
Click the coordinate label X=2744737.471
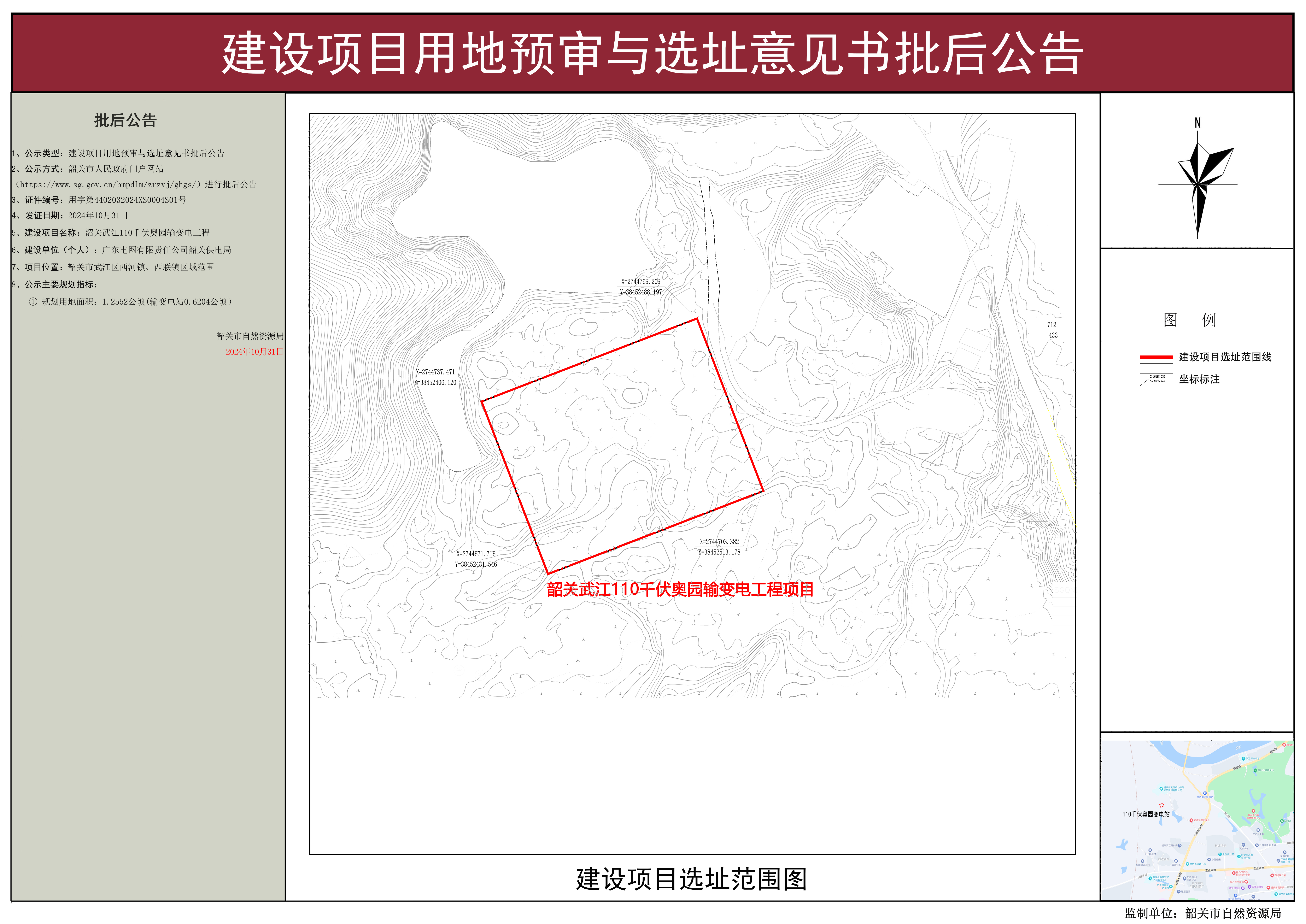(x=435, y=372)
